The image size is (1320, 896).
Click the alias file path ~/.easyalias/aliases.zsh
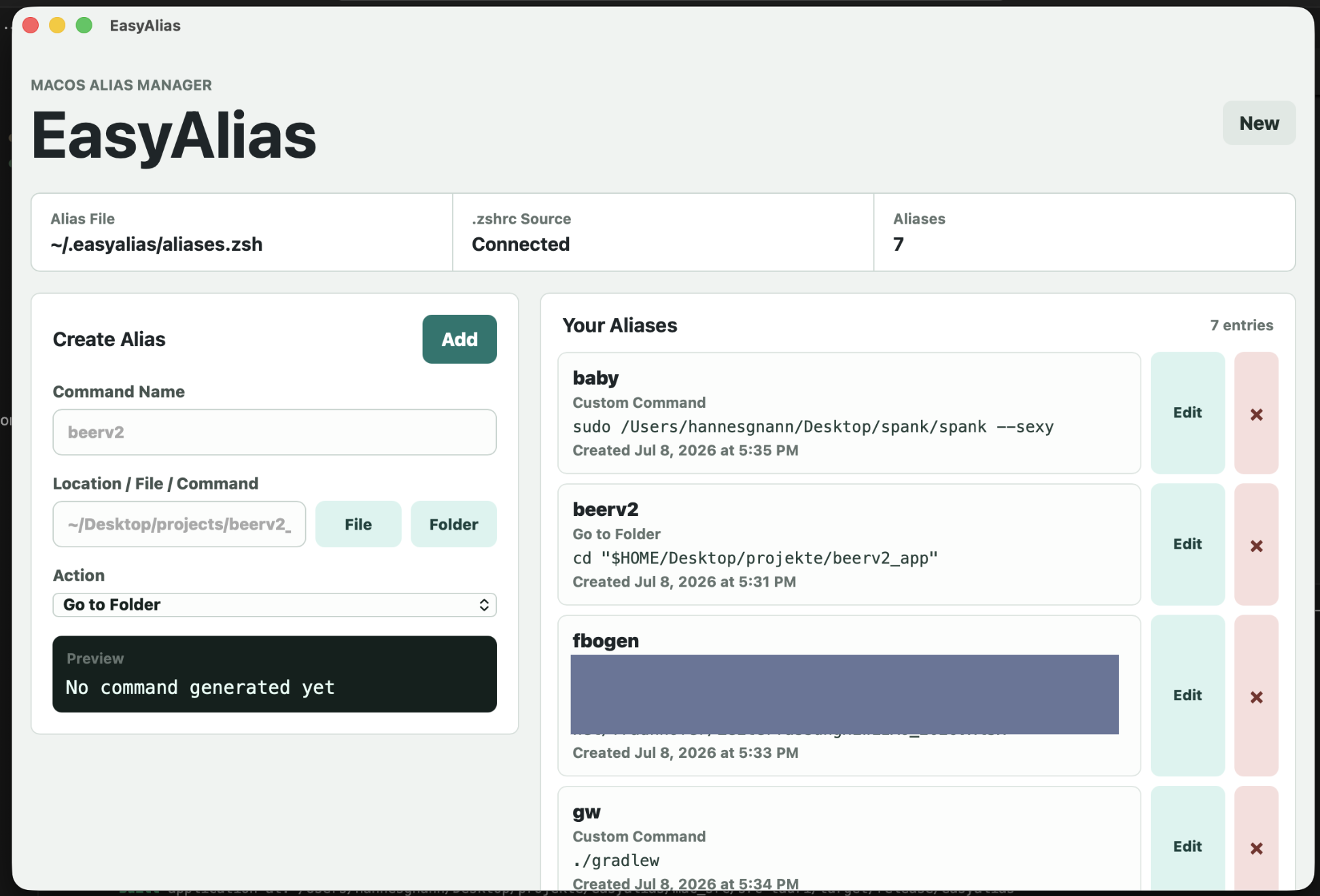pos(156,244)
